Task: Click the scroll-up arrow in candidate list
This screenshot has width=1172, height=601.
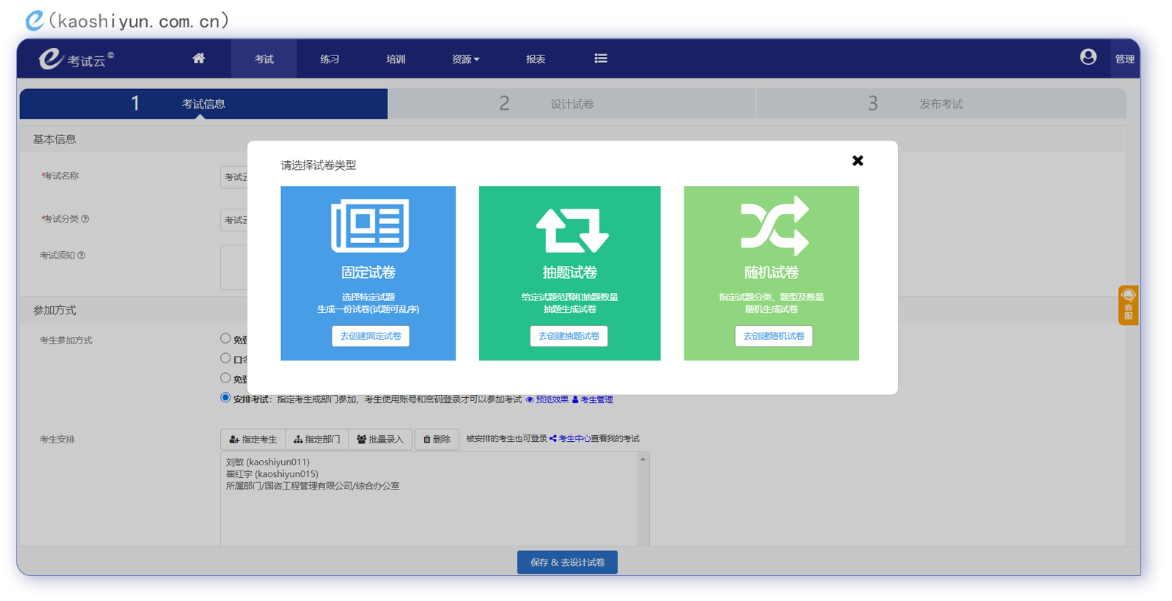Action: (x=643, y=459)
